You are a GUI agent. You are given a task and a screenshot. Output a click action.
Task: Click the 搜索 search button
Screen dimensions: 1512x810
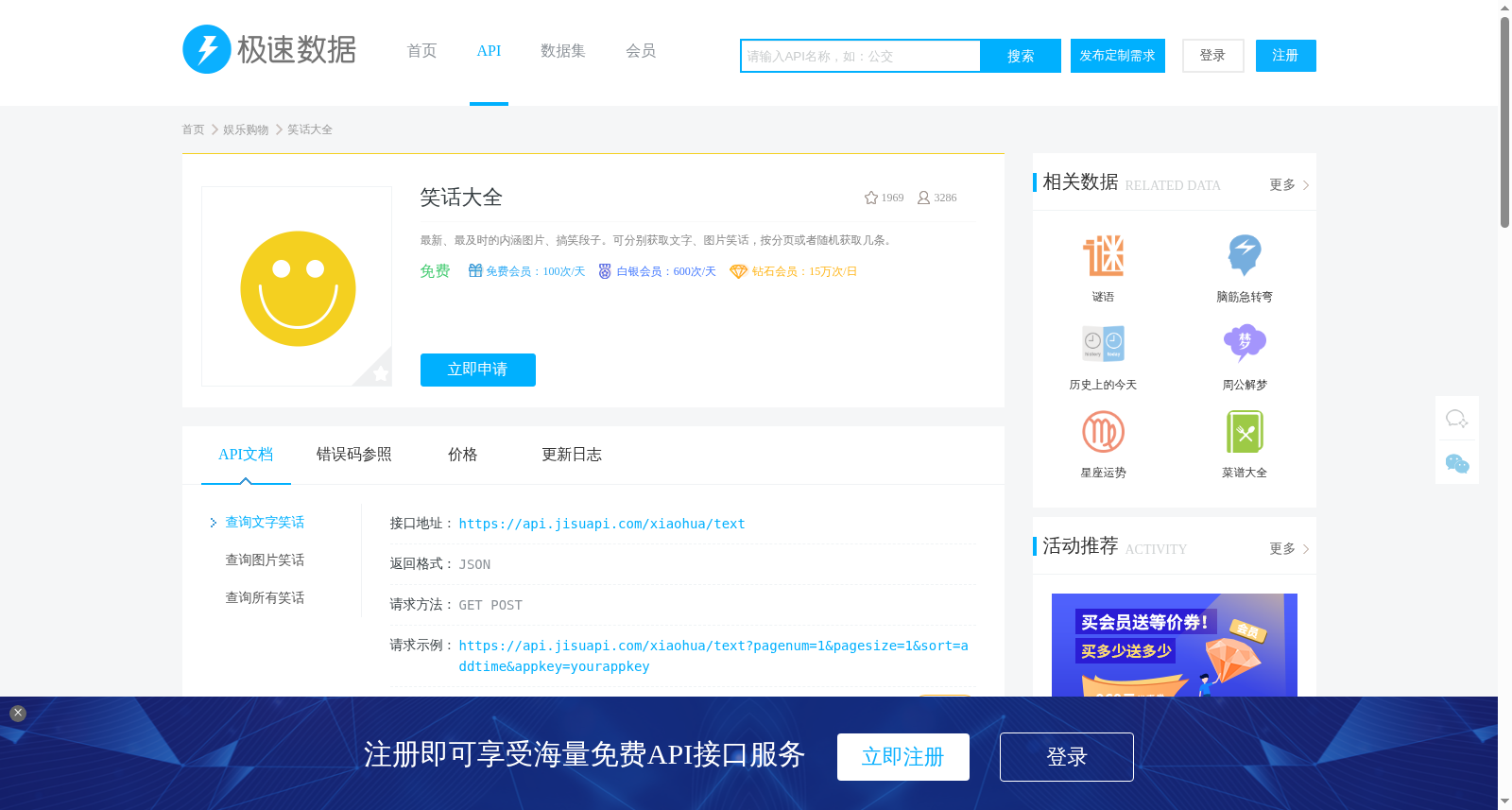point(1021,56)
